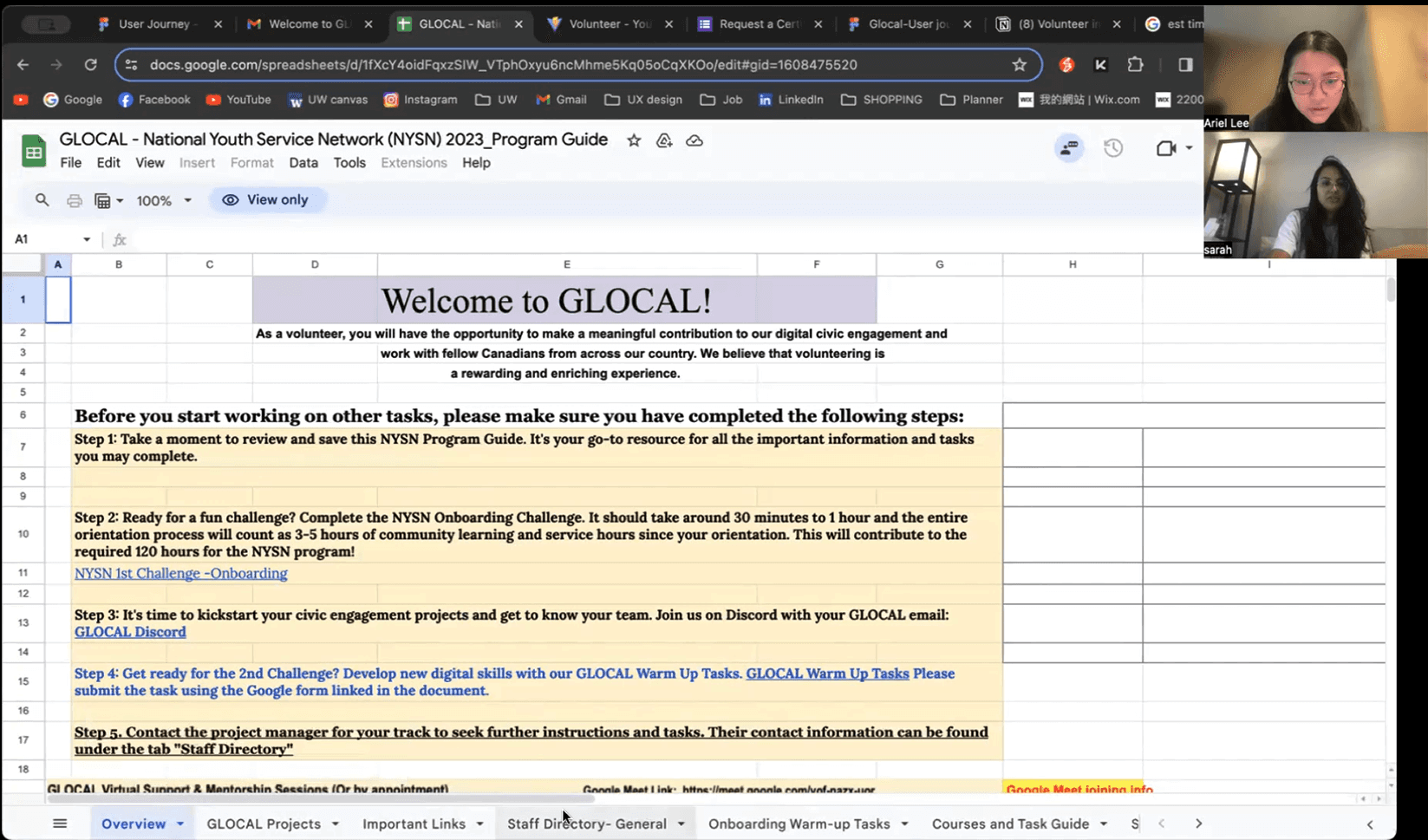1428x840 pixels.
Task: Open the Planner bookmarks folder
Action: pyautogui.click(x=971, y=100)
